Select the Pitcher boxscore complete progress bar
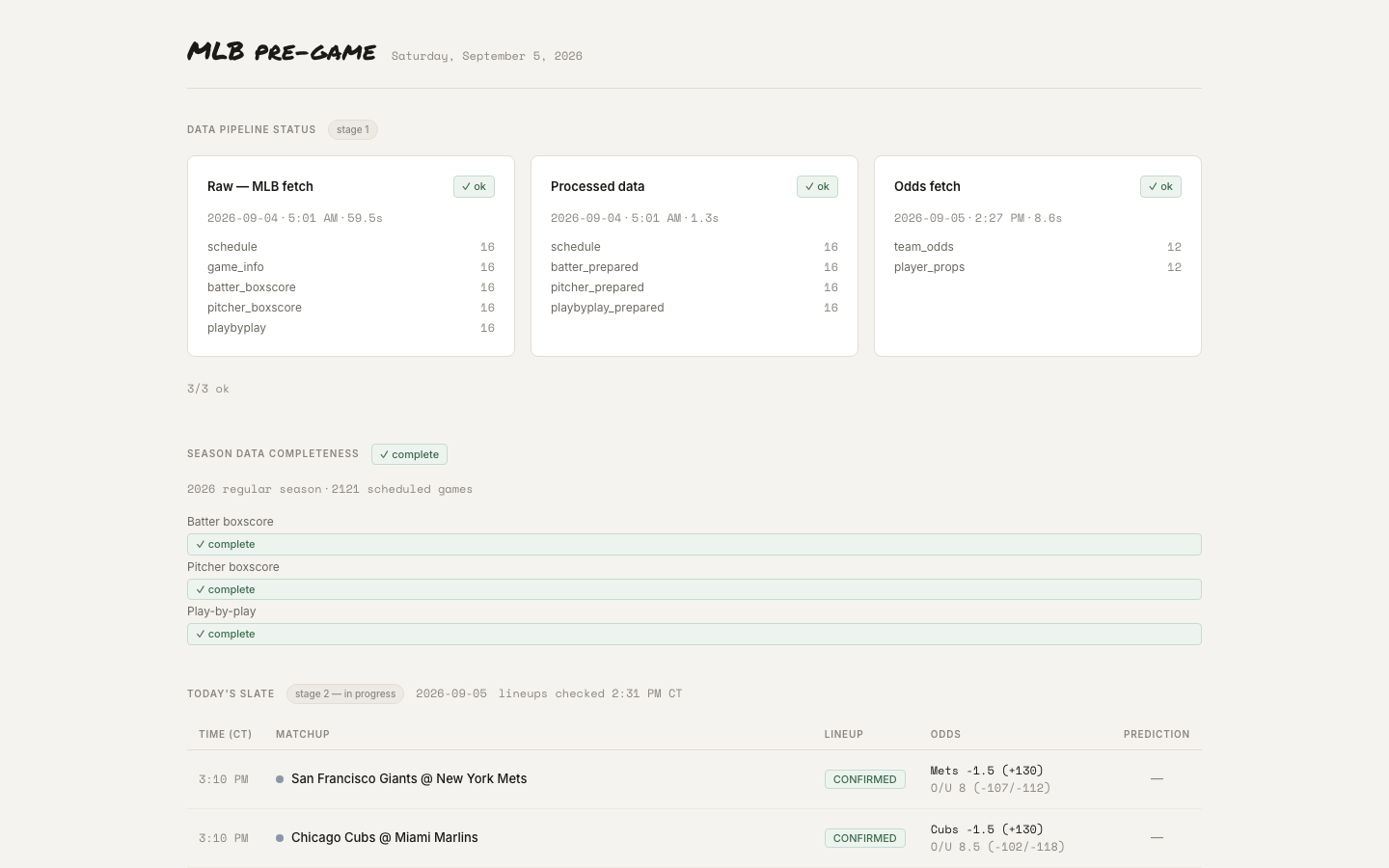This screenshot has height=868, width=1389. click(x=694, y=589)
